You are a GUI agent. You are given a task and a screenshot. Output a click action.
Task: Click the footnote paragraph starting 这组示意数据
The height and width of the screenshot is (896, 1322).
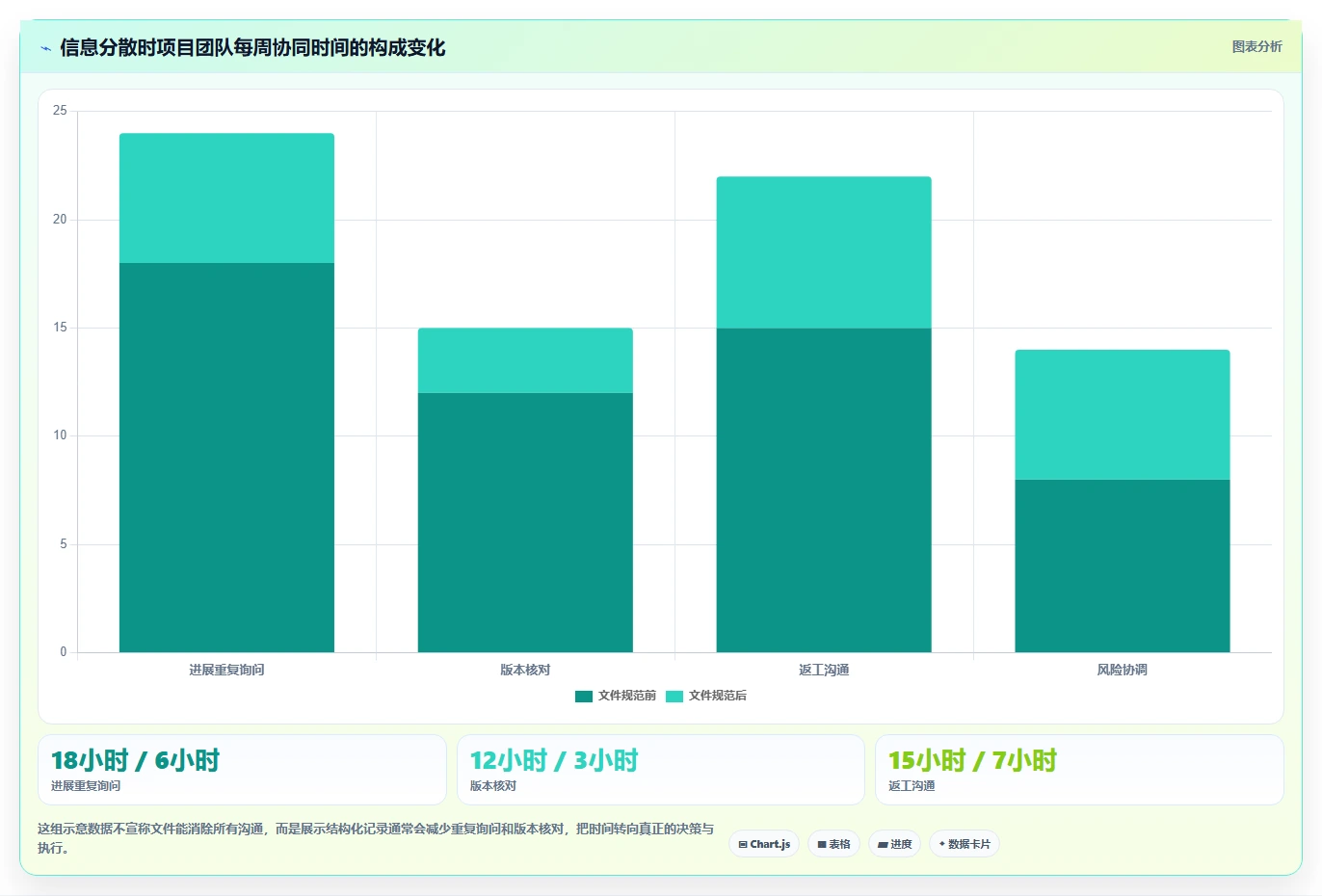click(376, 838)
